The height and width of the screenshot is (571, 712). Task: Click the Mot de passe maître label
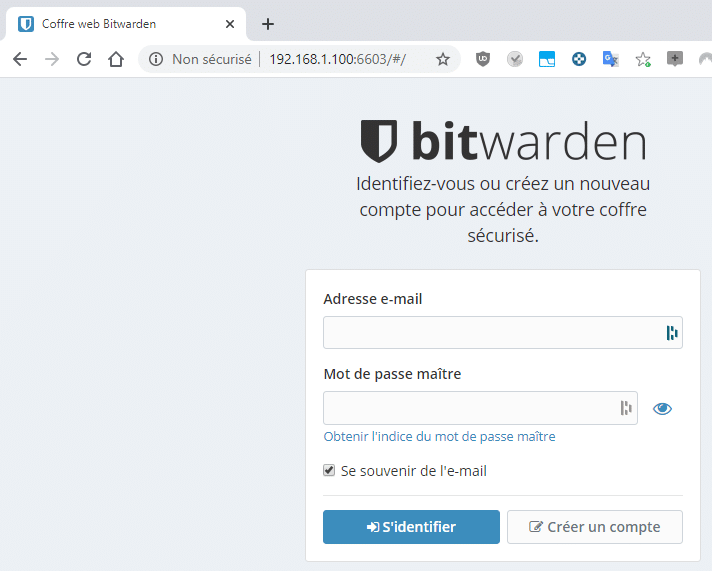392,374
